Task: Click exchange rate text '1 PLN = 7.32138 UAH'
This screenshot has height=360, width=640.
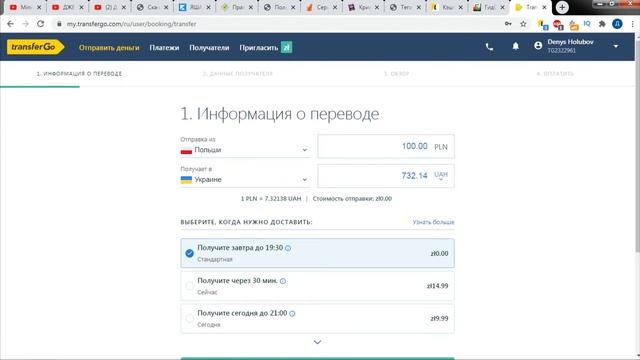Action: click(x=271, y=199)
